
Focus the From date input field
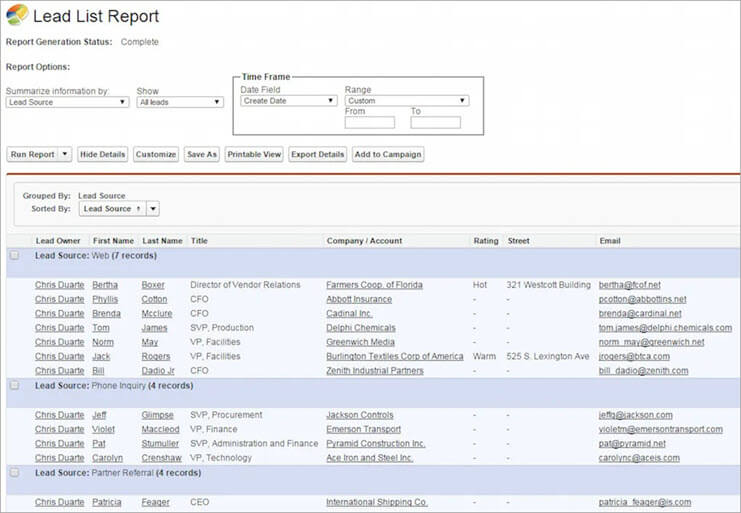370,123
